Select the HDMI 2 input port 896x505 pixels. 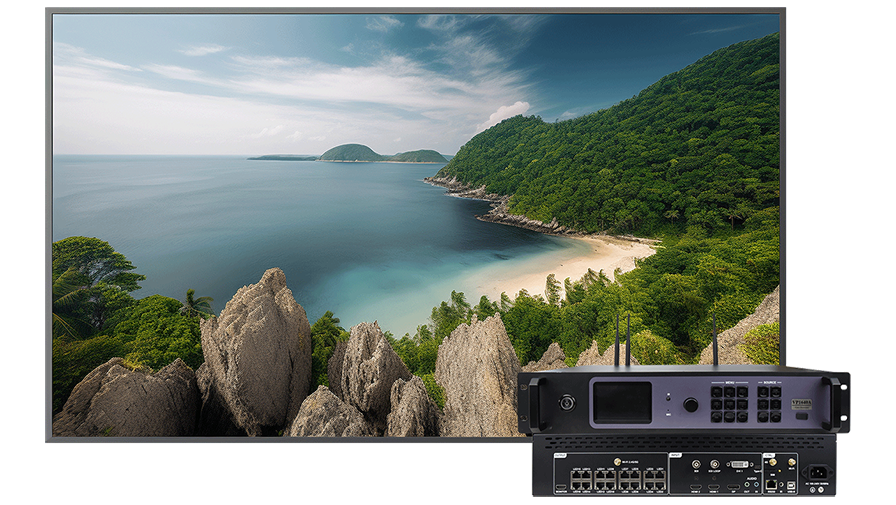click(x=695, y=487)
